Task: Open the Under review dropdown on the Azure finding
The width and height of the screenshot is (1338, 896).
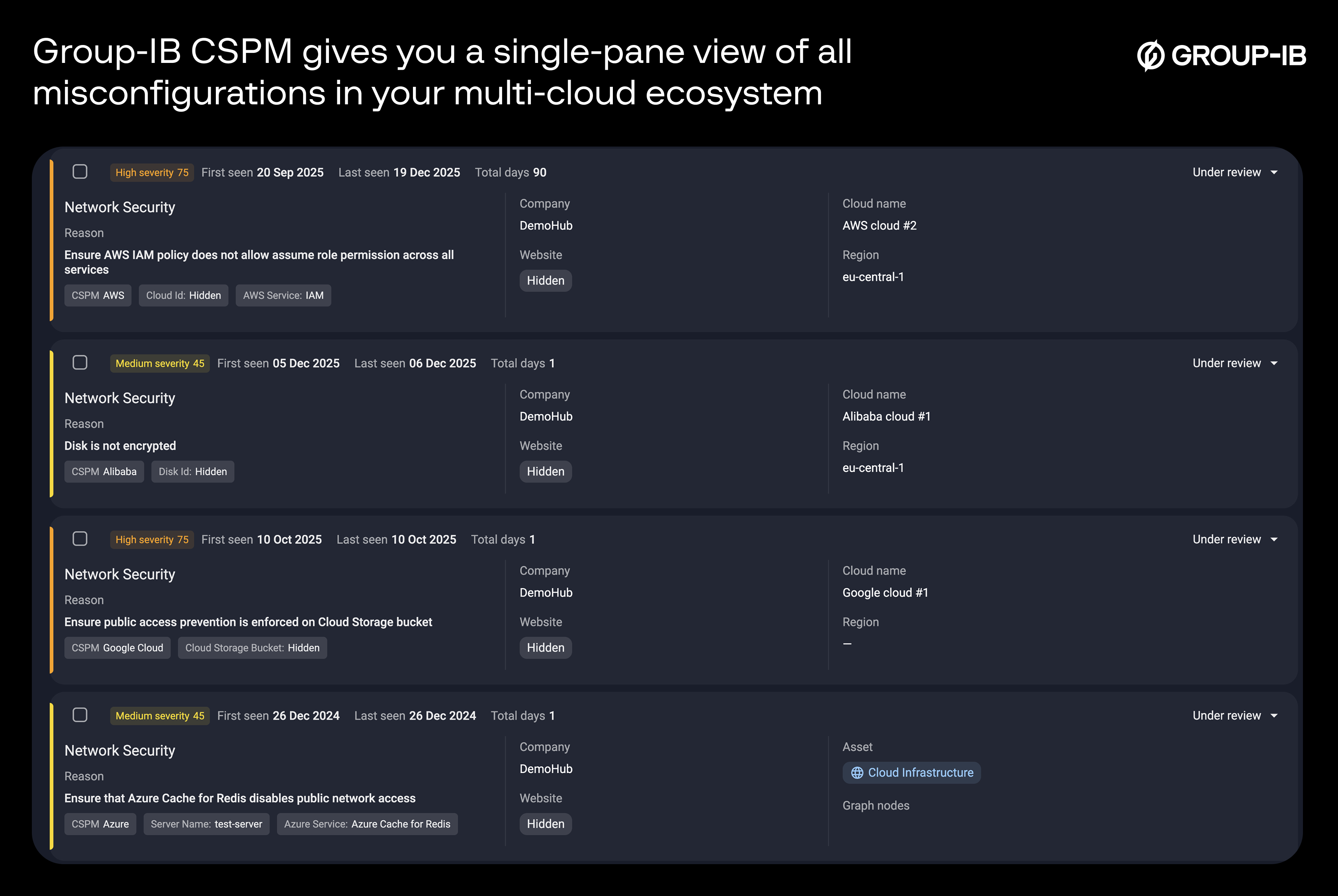Action: (1234, 715)
